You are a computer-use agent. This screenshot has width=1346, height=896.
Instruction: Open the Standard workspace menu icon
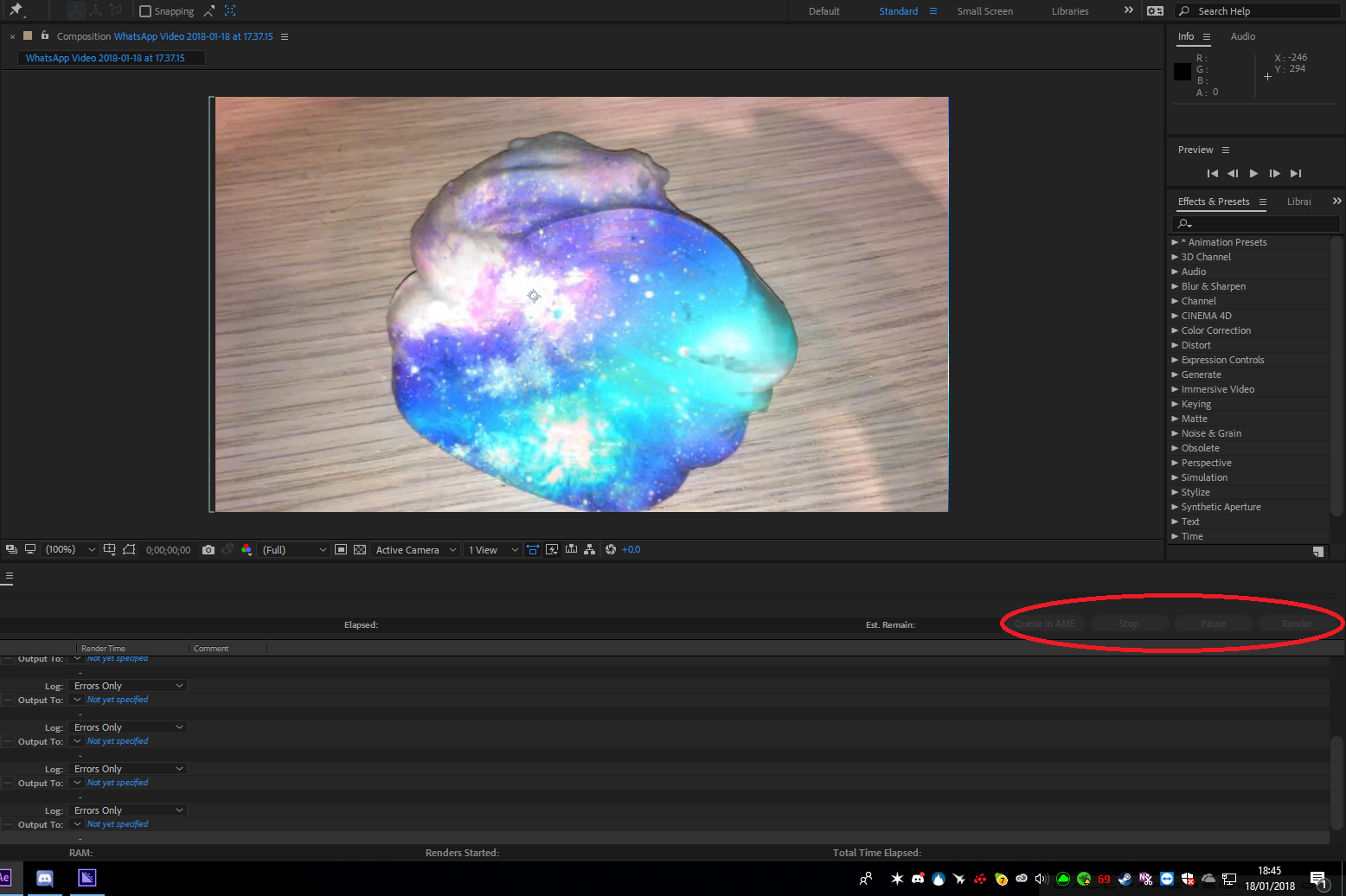click(x=933, y=11)
